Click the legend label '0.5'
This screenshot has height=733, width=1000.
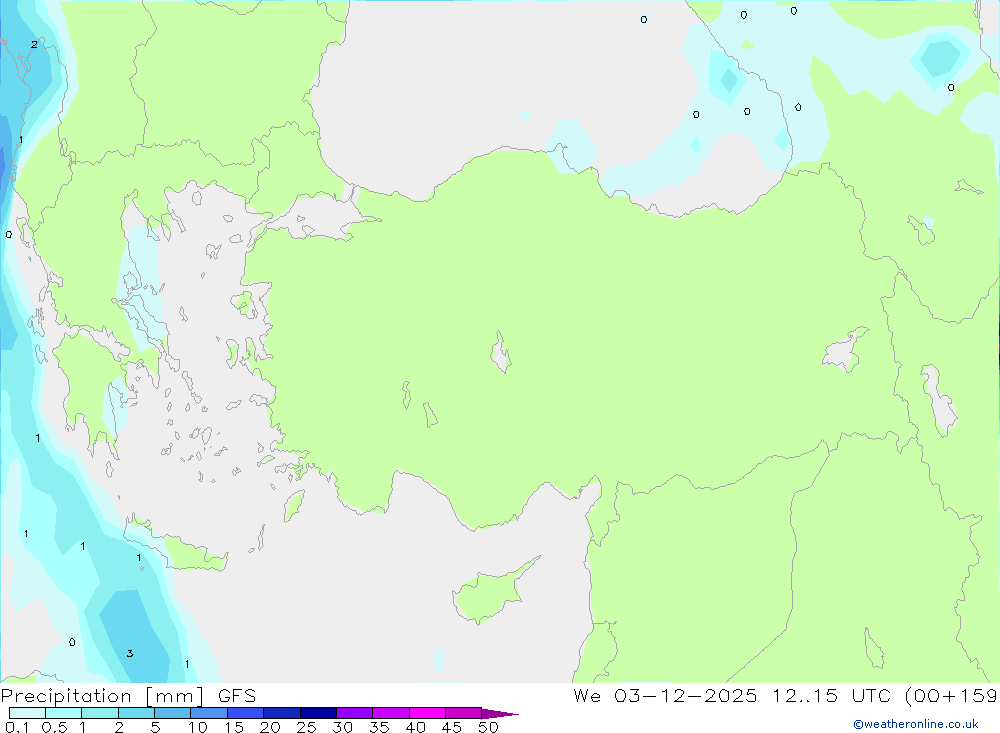coord(54,727)
